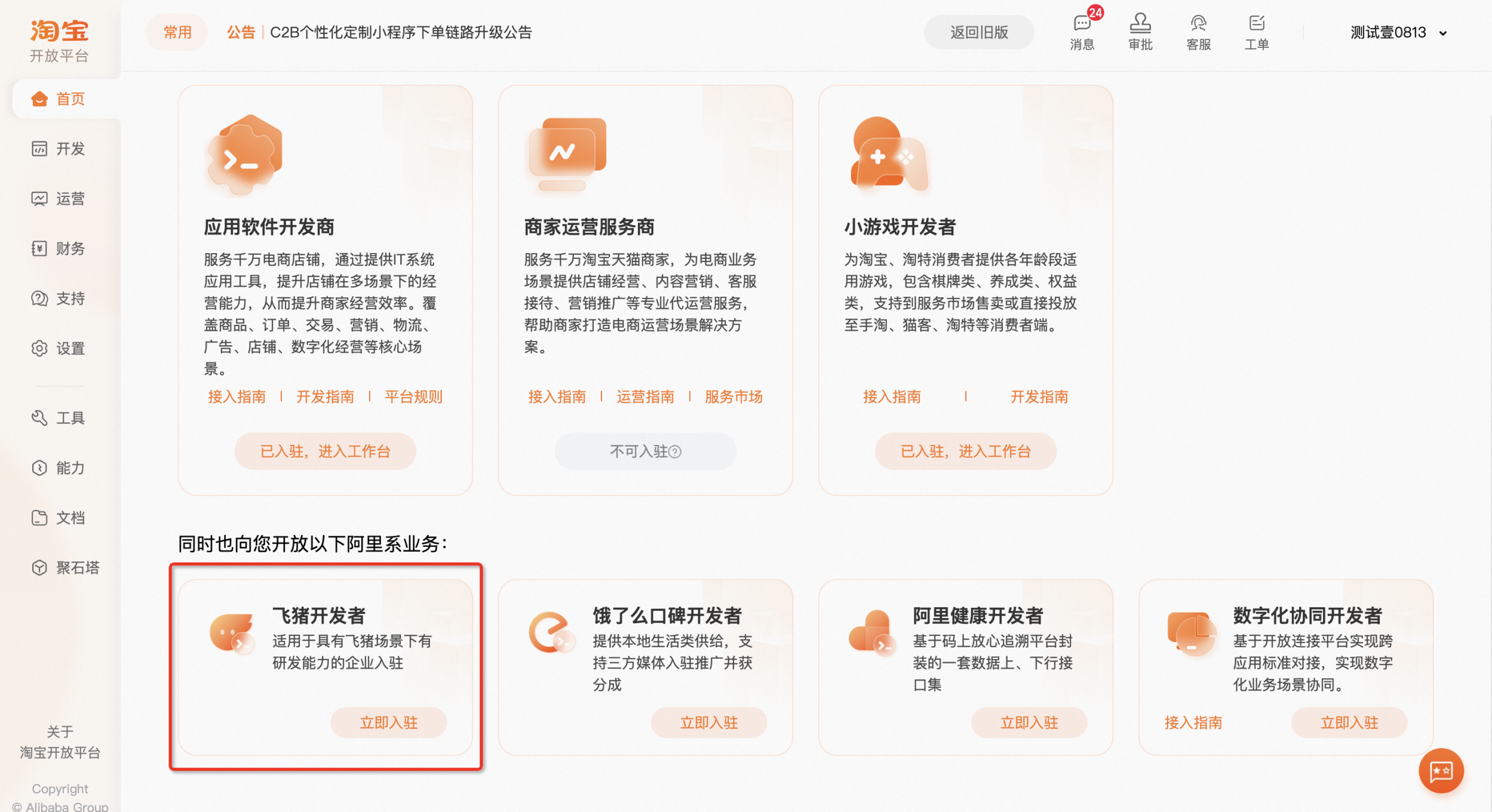The height and width of the screenshot is (812, 1492).
Task: Open the floating feedback chat button
Action: pyautogui.click(x=1440, y=771)
